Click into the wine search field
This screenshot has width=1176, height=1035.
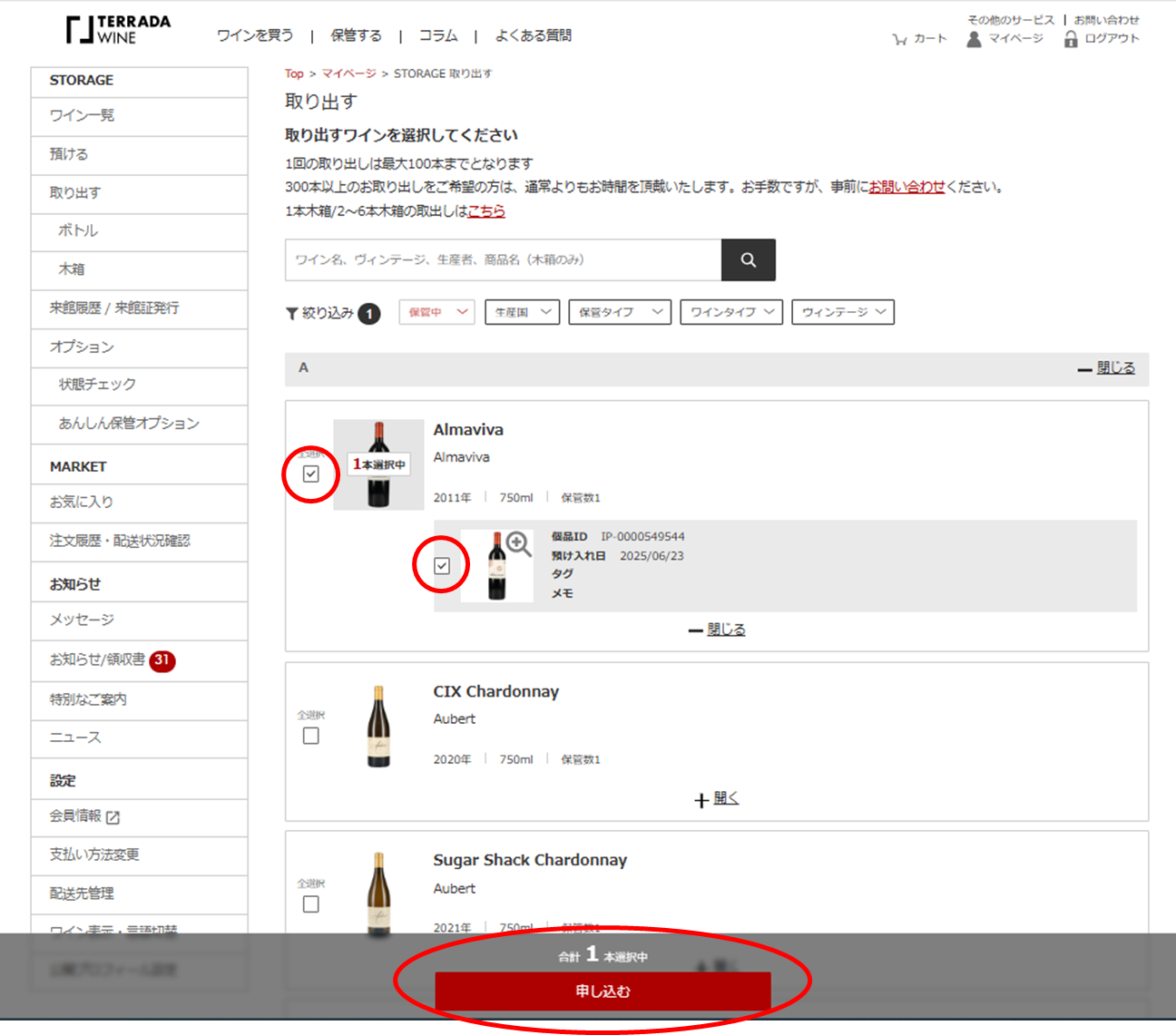pos(504,259)
